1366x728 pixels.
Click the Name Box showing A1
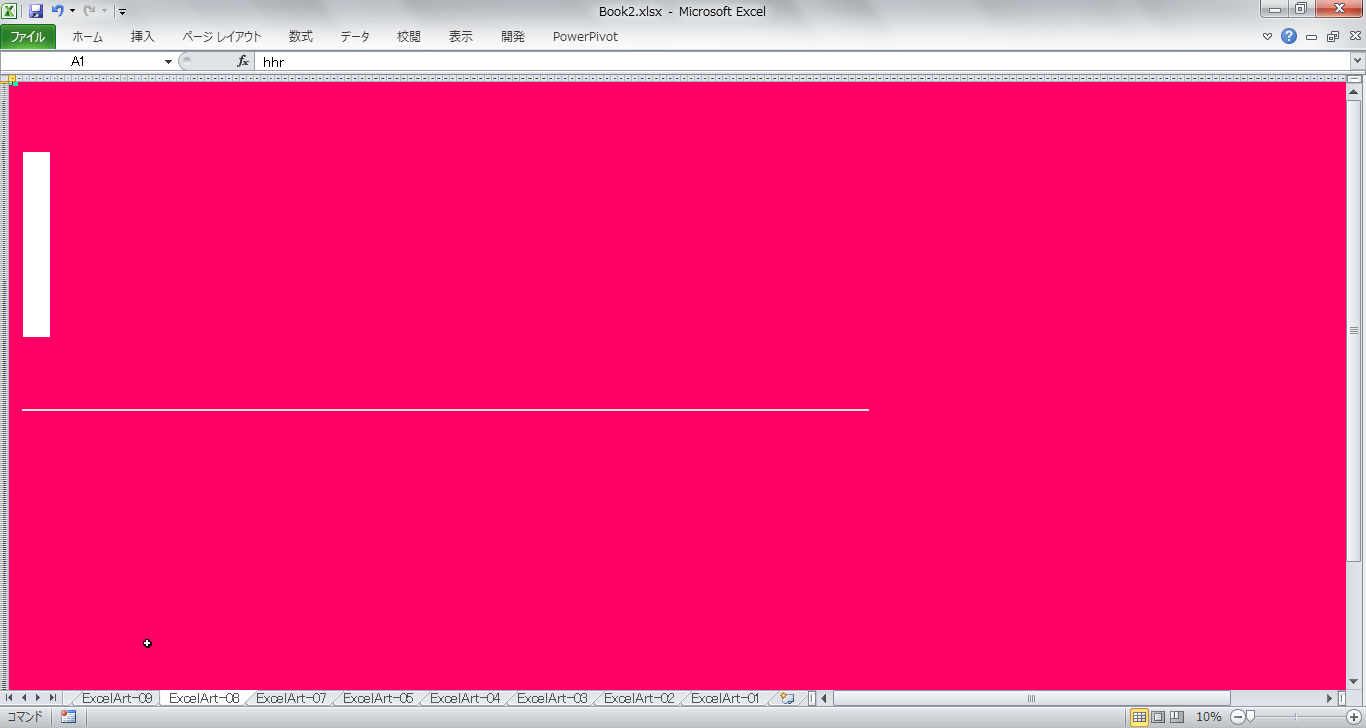click(x=80, y=61)
